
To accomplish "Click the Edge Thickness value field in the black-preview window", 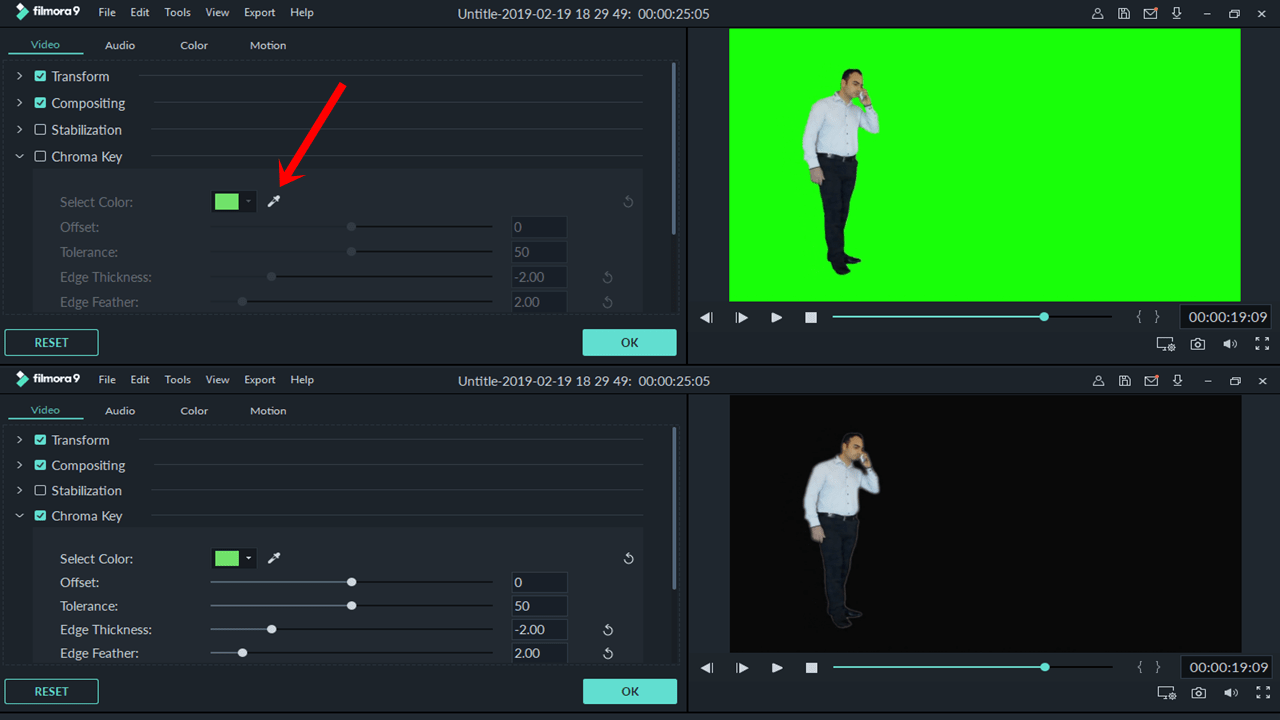I will click(x=540, y=630).
